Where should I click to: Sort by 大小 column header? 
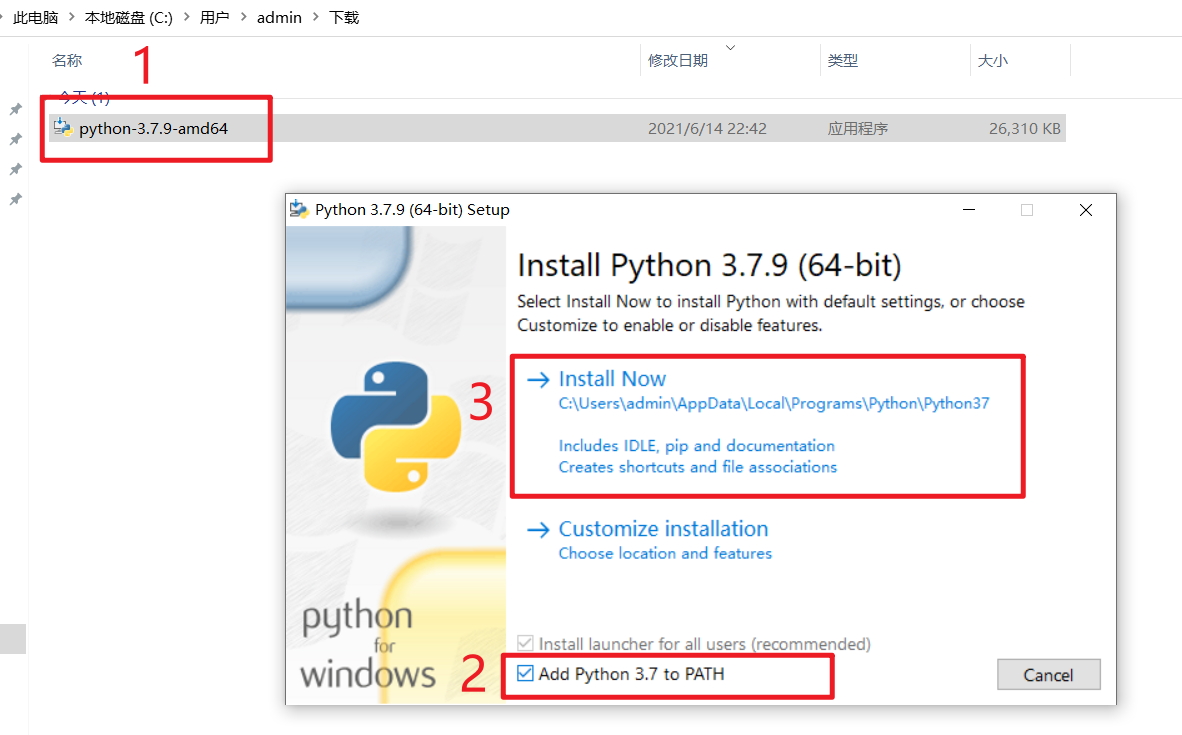[992, 60]
